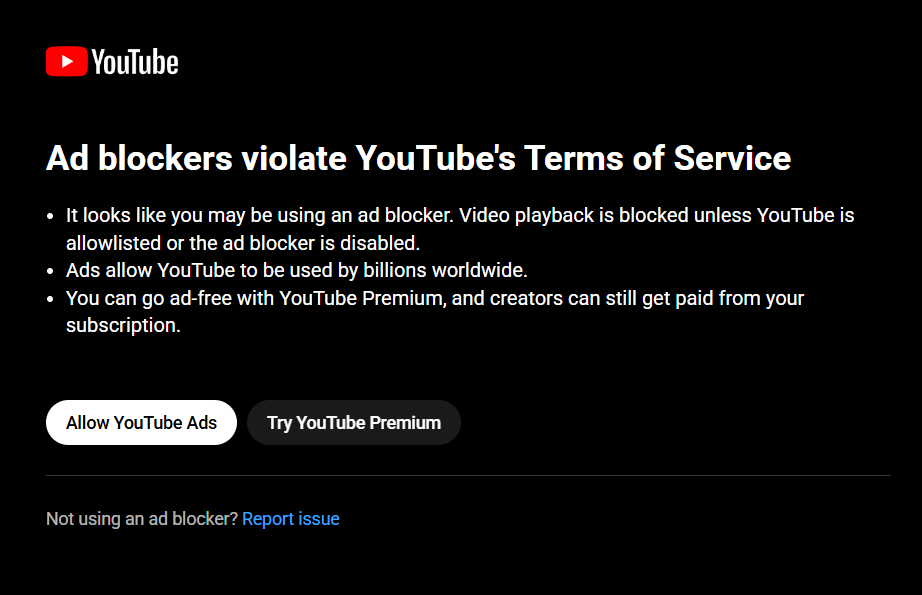Click the bullet dot before "Ads allow YouTube"
The height and width of the screenshot is (595, 922).
click(x=53, y=271)
